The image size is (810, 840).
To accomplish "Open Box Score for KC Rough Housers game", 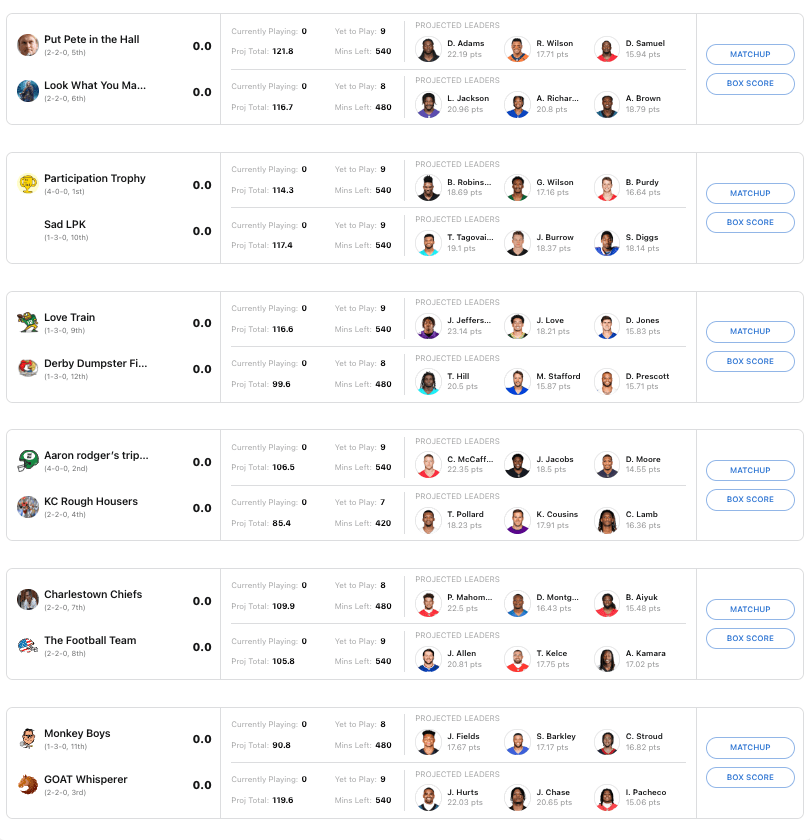I will (750, 499).
